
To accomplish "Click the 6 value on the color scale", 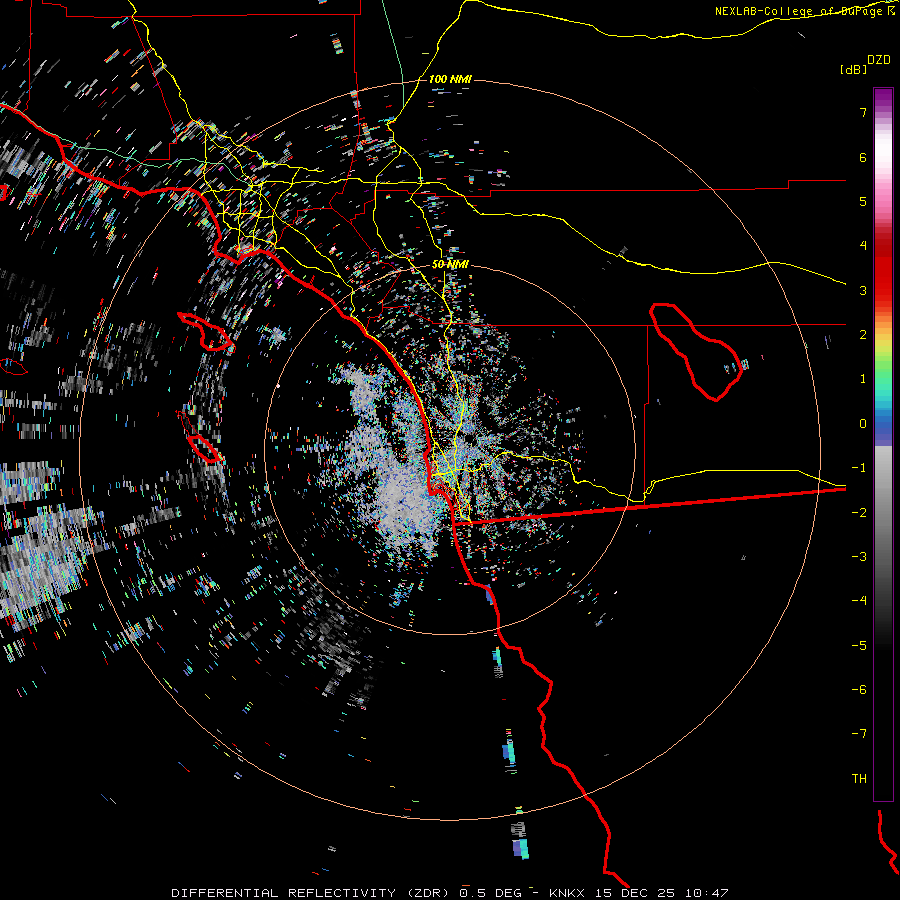I will click(863, 157).
